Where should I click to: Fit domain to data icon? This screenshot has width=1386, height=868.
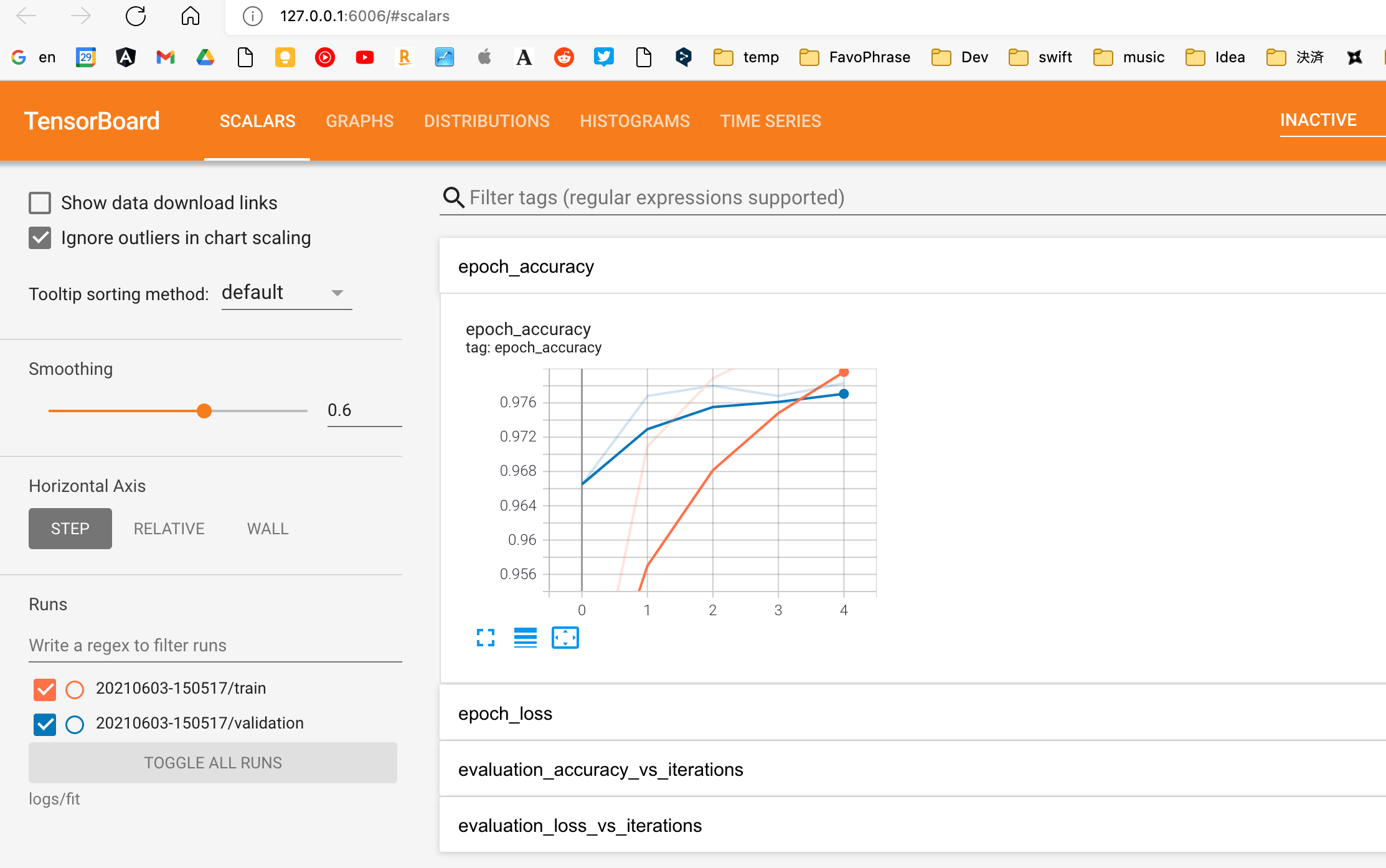565,638
